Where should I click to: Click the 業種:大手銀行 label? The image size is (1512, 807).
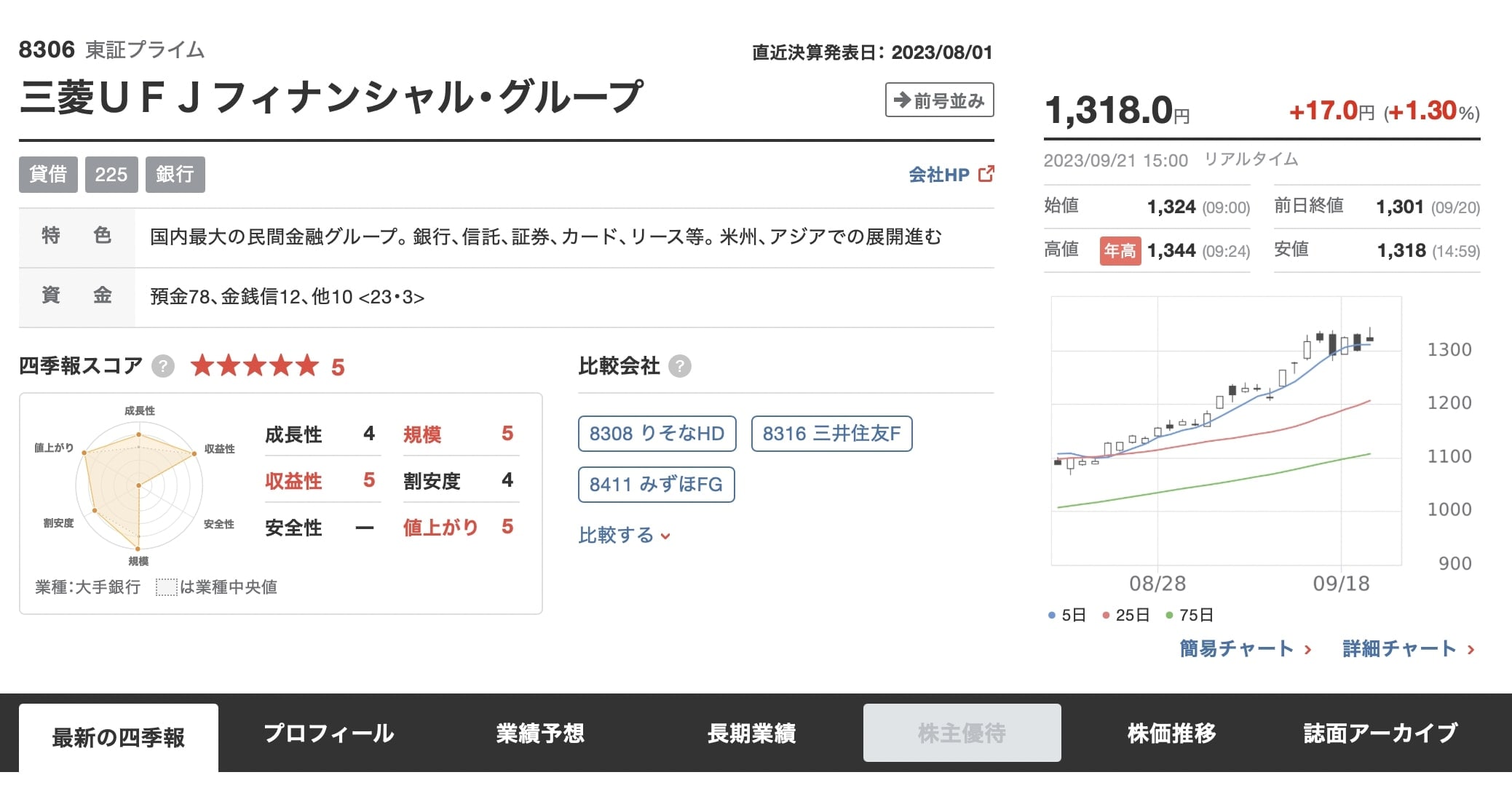click(88, 587)
